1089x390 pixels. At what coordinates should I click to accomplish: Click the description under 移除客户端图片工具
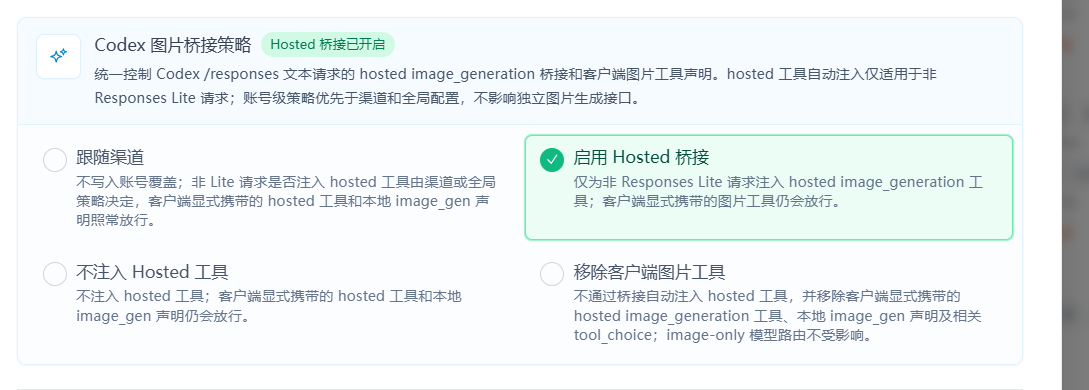(778, 316)
